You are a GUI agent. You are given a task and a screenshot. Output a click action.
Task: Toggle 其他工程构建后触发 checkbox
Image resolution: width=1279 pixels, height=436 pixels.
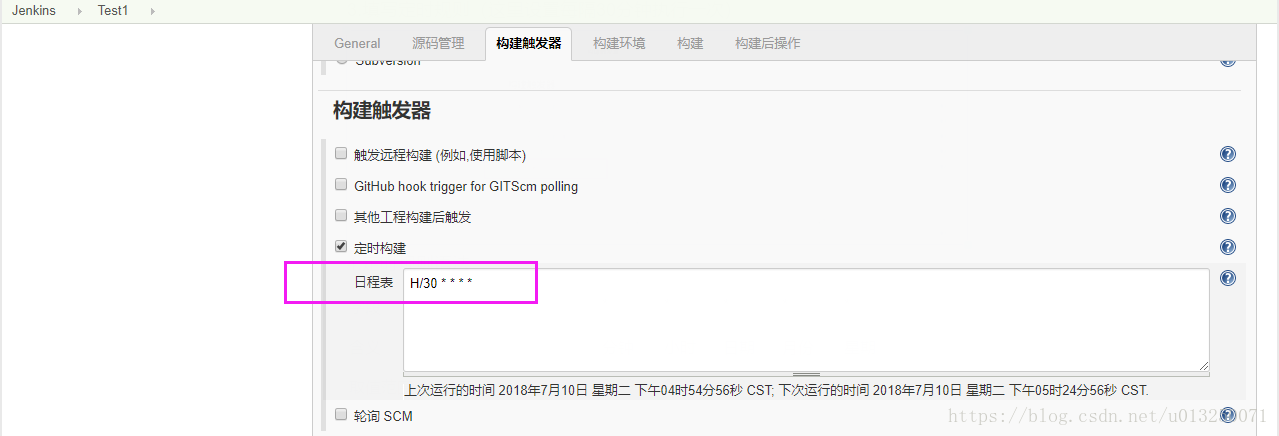pos(341,215)
